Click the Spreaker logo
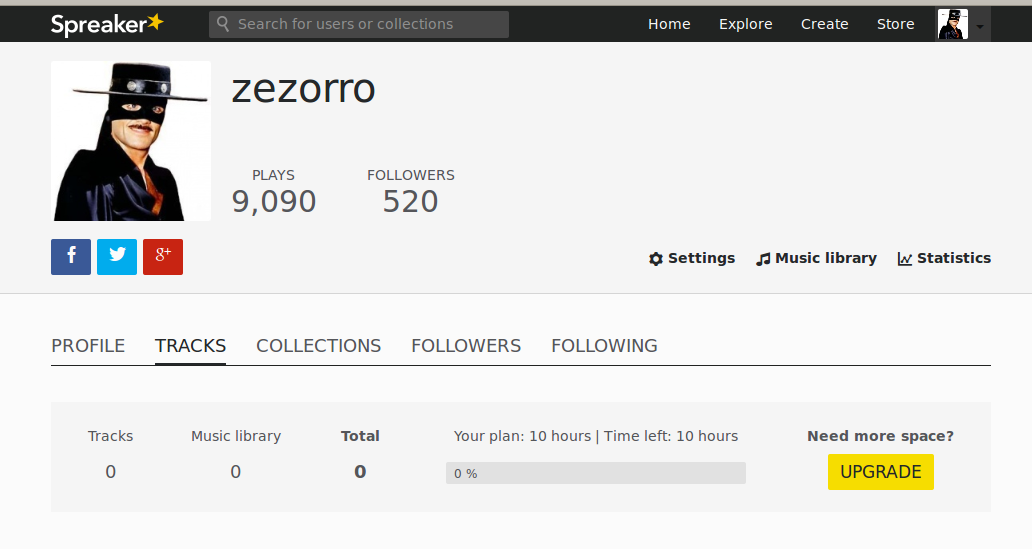The image size is (1032, 549). [x=107, y=24]
